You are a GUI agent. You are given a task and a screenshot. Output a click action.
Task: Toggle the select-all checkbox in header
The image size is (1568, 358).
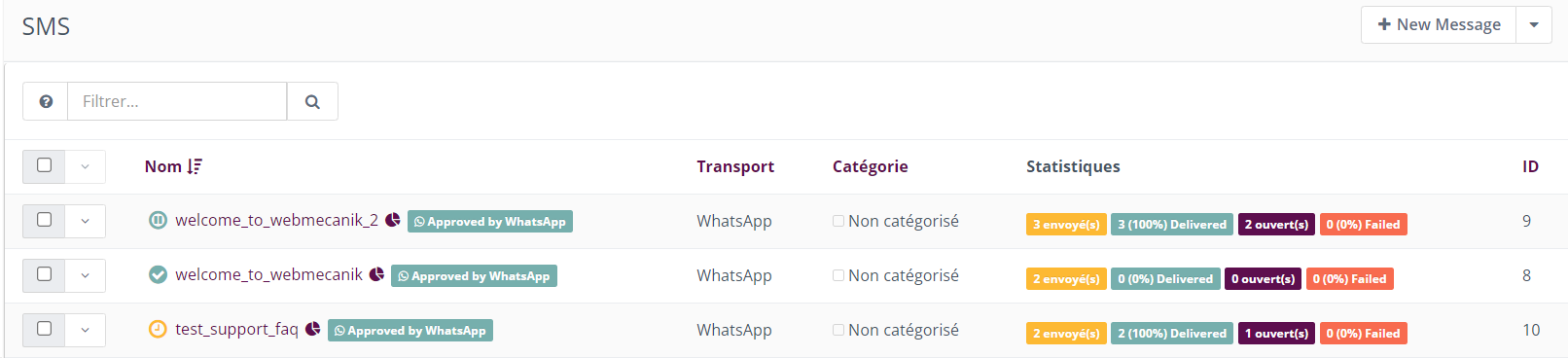point(44,165)
